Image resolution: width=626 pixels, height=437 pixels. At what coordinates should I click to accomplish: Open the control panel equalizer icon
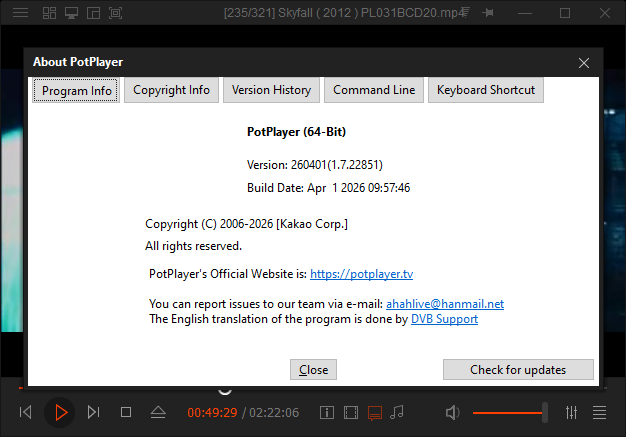[x=571, y=412]
